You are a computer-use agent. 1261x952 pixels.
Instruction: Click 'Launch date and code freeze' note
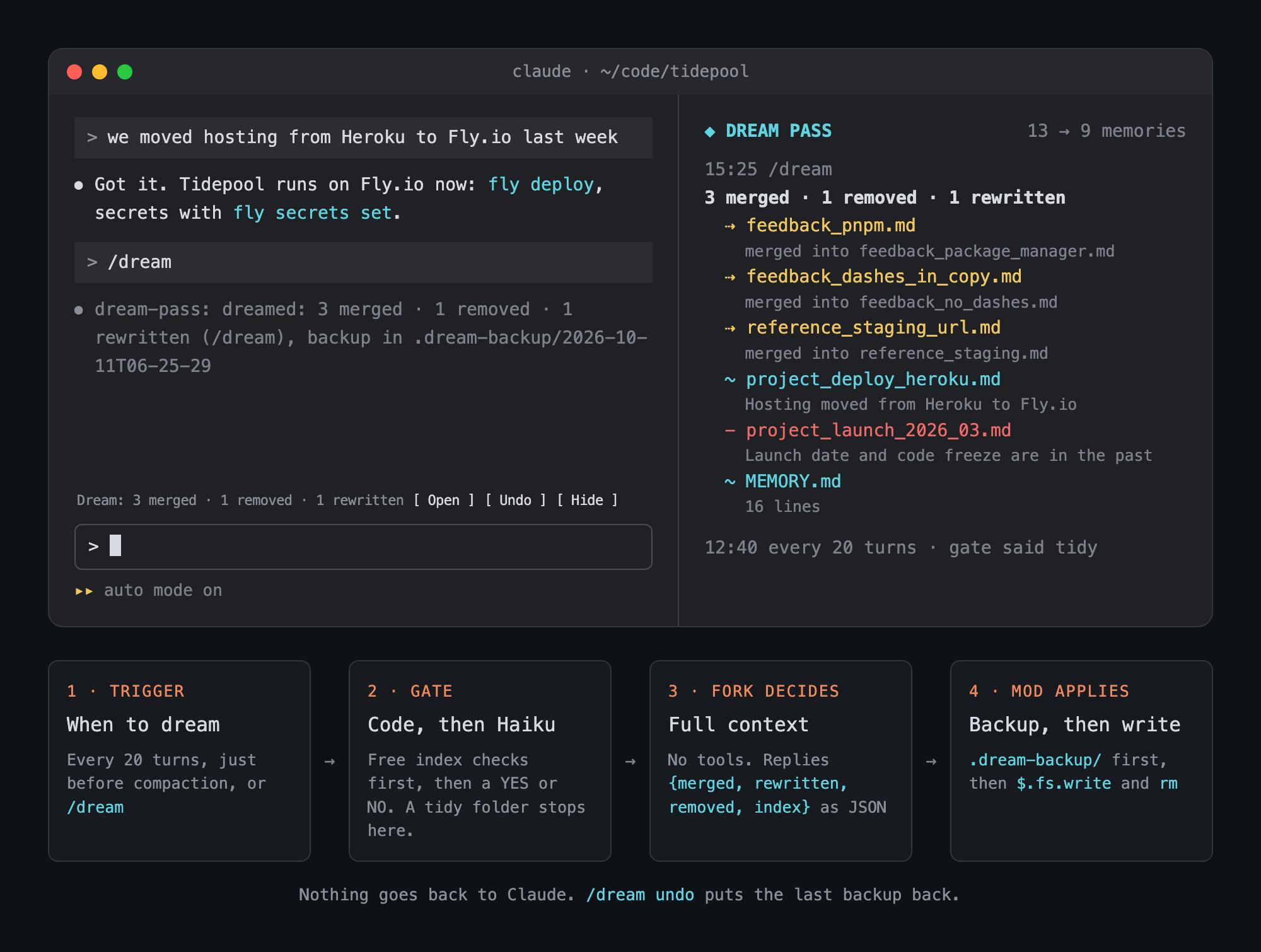948,456
